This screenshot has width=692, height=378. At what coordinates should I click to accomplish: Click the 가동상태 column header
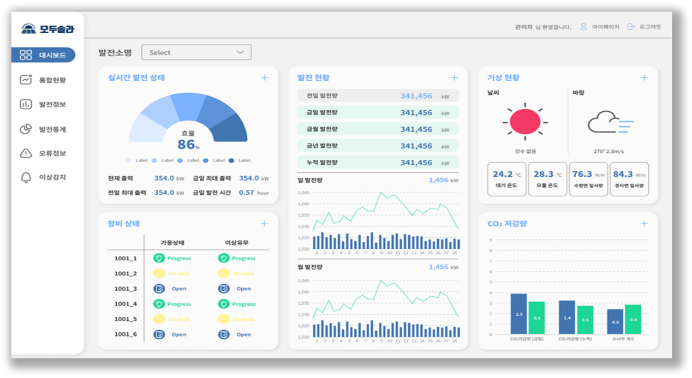[x=173, y=243]
